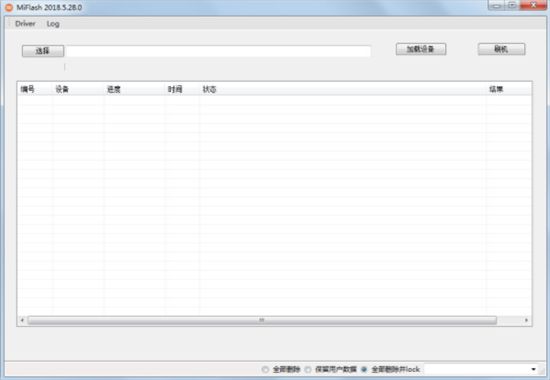Minimize the MiFlash window
The width and height of the screenshot is (550, 380).
[x=496, y=5]
